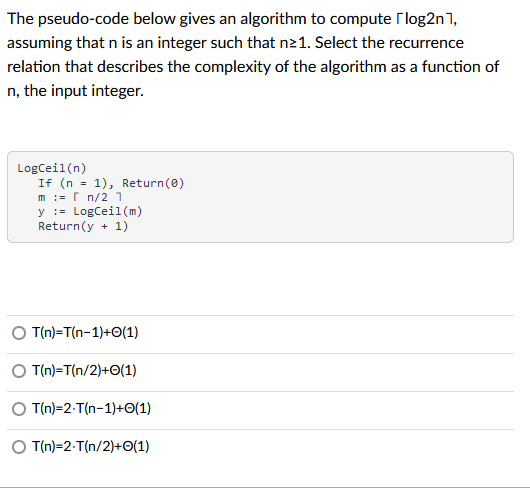Viewport: 530px width, 488px height.
Task: Mark the T(n)=2·T(n/2)+Θ(1) radio button
Action: tap(19, 447)
